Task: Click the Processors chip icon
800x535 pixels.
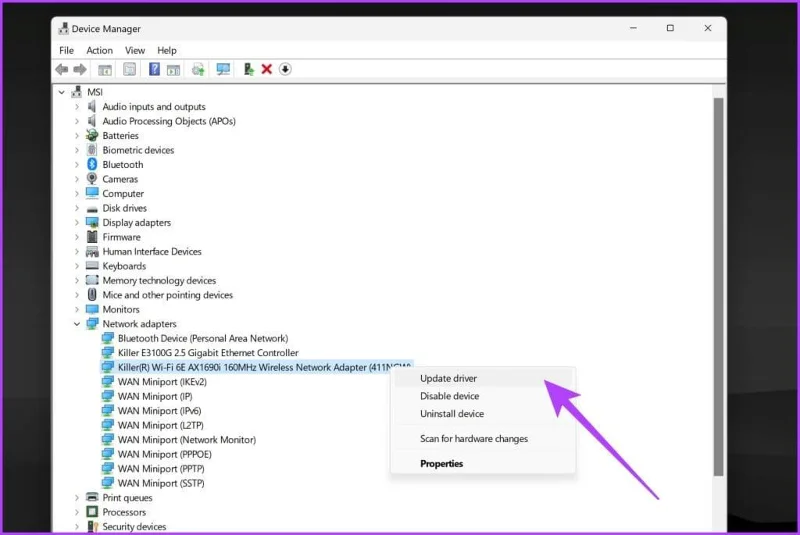Action: 92,512
